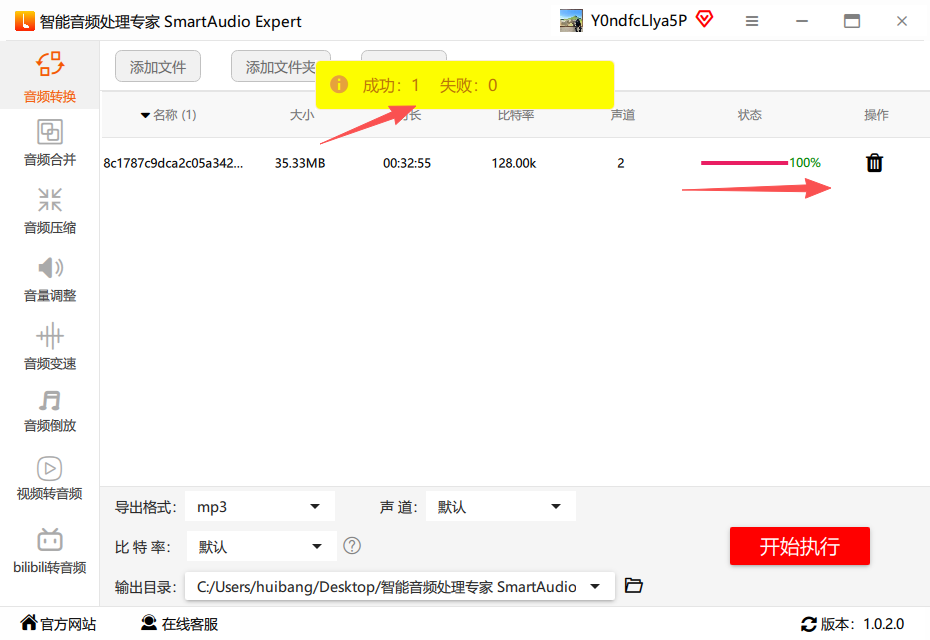Sort the list by 名称 column header

tap(168, 115)
